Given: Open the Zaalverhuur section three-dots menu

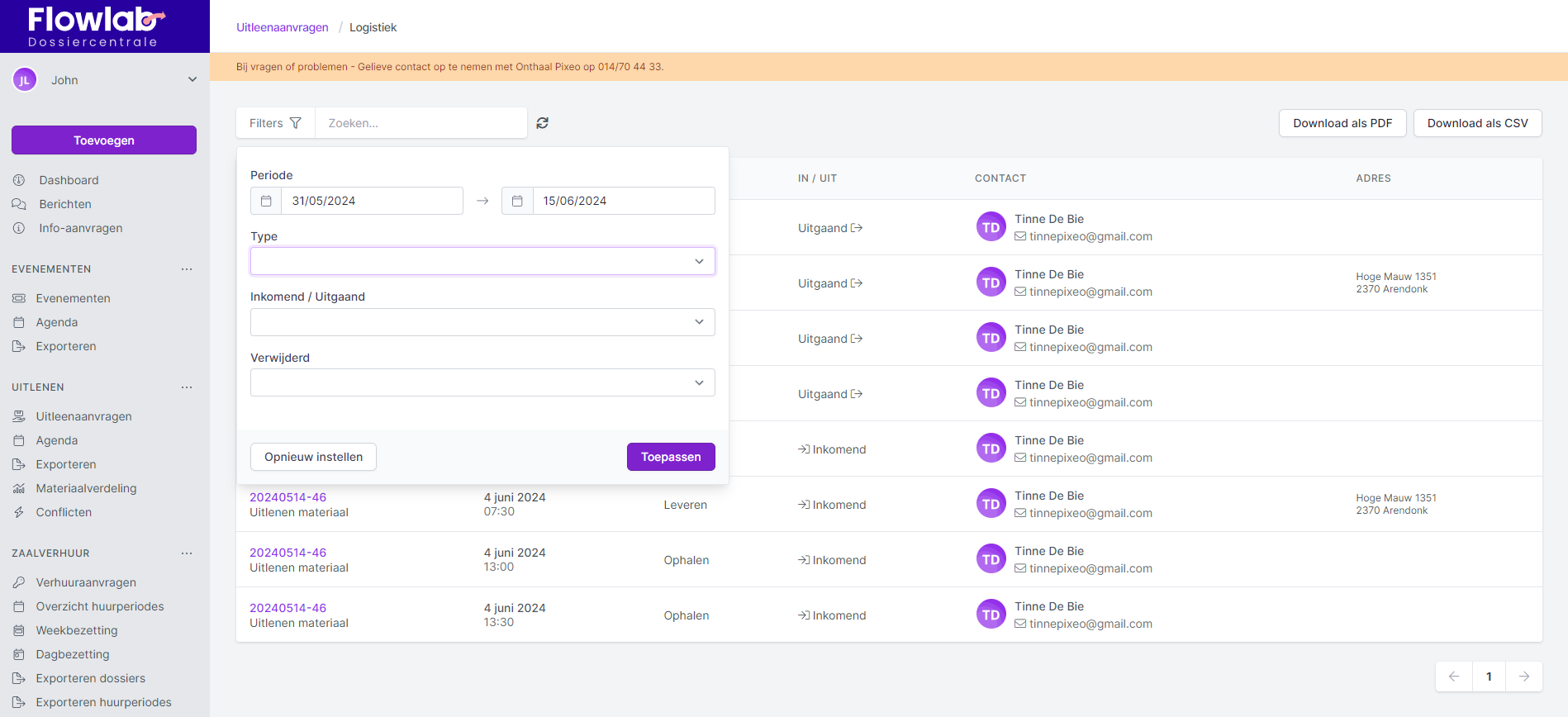Looking at the screenshot, I should click(187, 553).
